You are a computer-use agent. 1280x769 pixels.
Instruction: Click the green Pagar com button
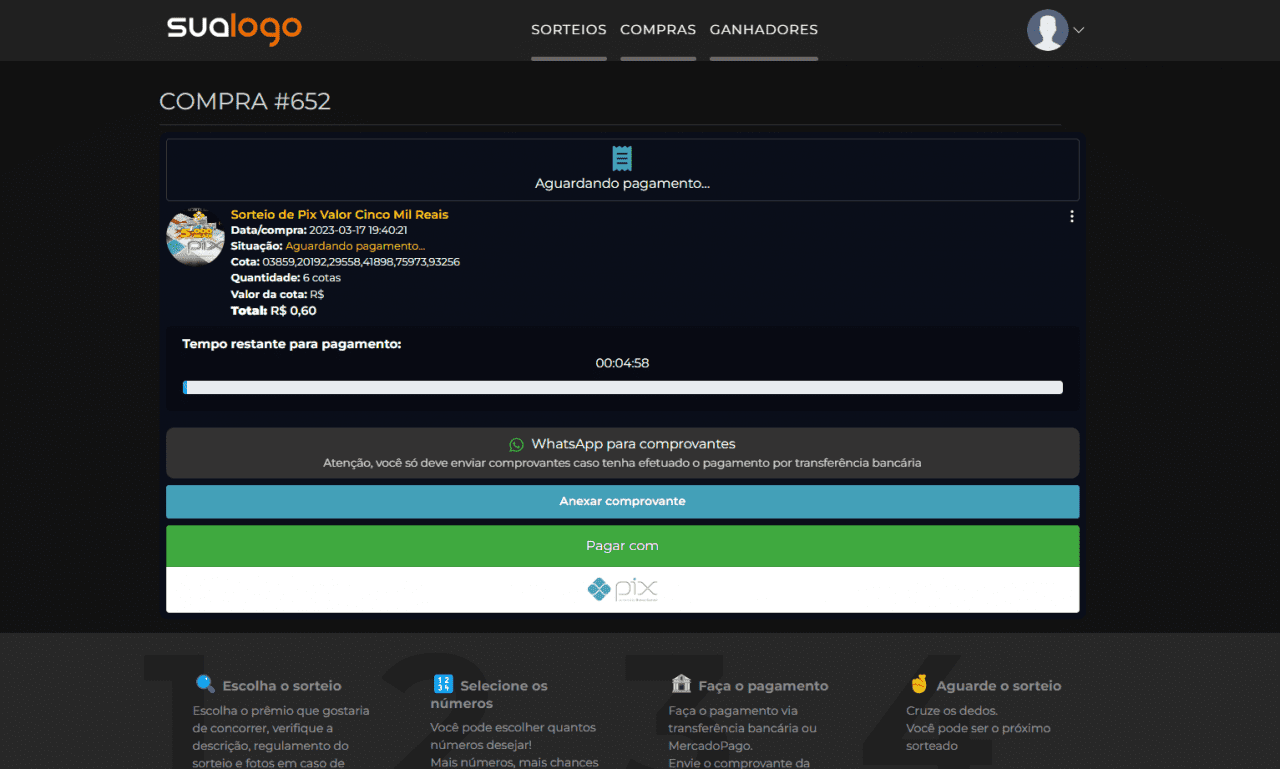coord(622,546)
